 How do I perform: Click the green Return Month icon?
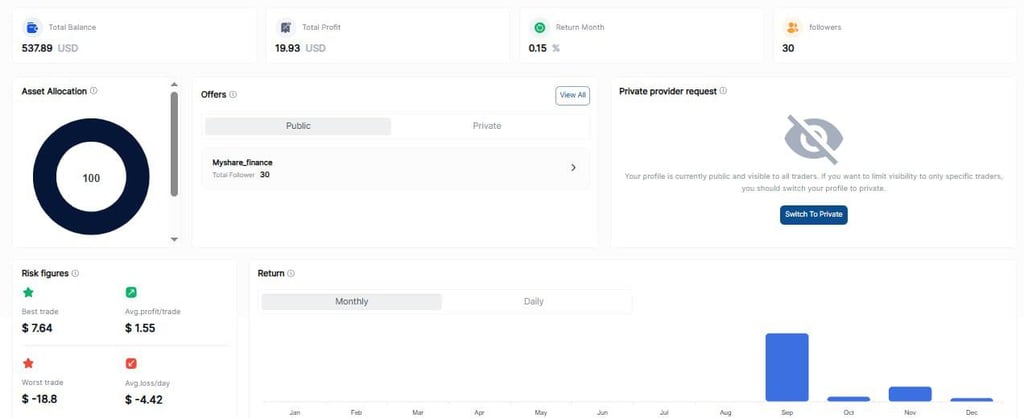tap(539, 28)
